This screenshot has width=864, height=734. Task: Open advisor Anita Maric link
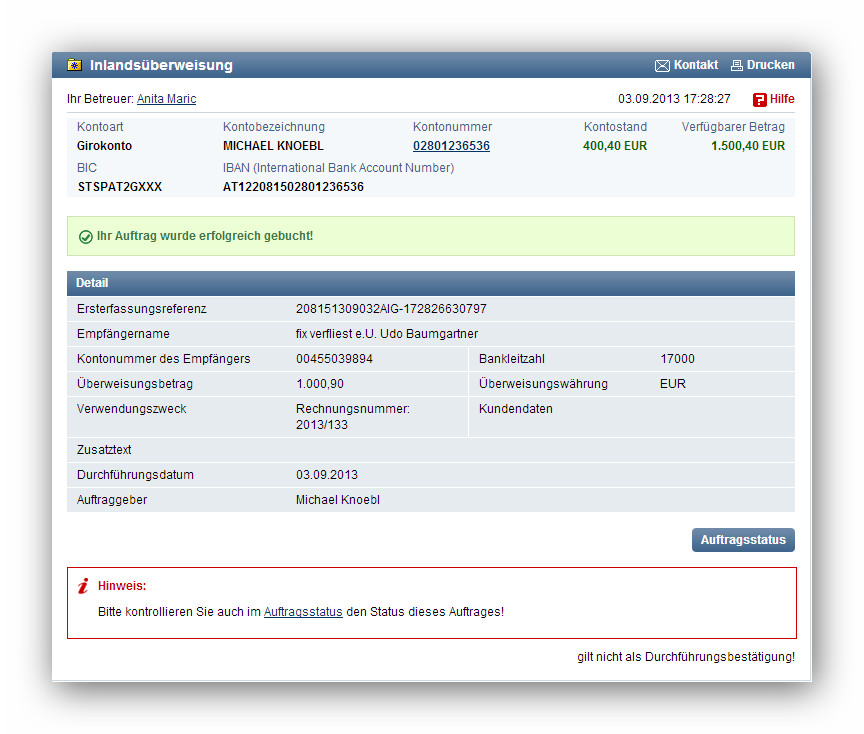pos(166,99)
